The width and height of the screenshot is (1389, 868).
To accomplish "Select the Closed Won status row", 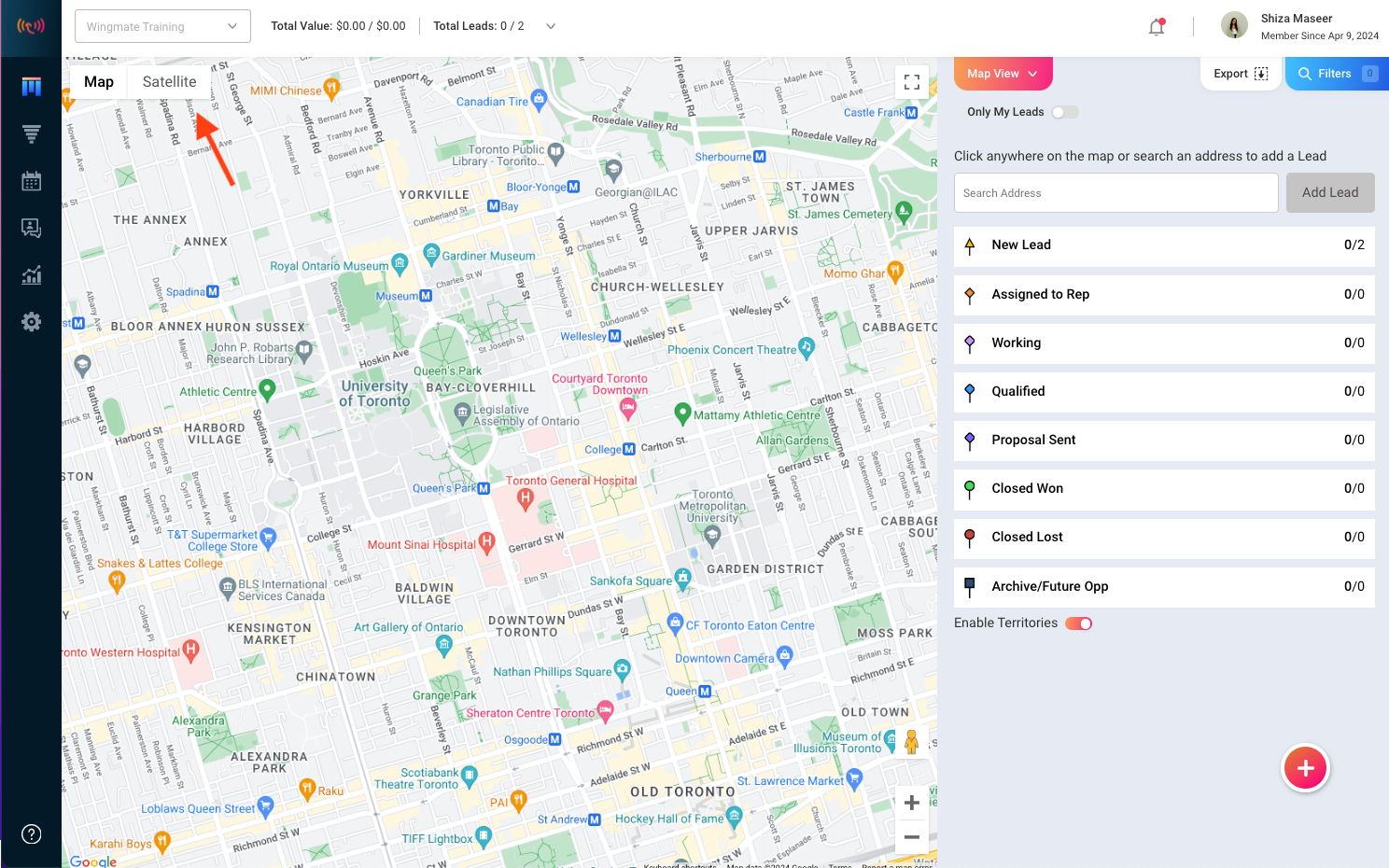I will 1164,488.
